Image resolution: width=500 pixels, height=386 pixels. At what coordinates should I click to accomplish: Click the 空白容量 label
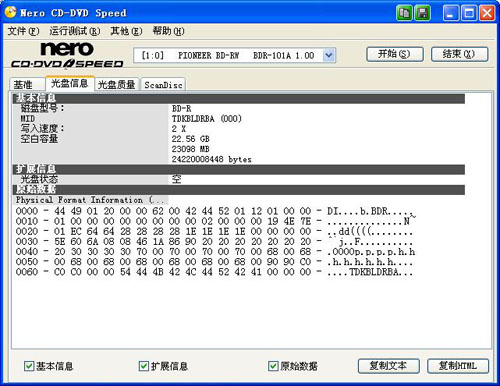click(x=39, y=139)
